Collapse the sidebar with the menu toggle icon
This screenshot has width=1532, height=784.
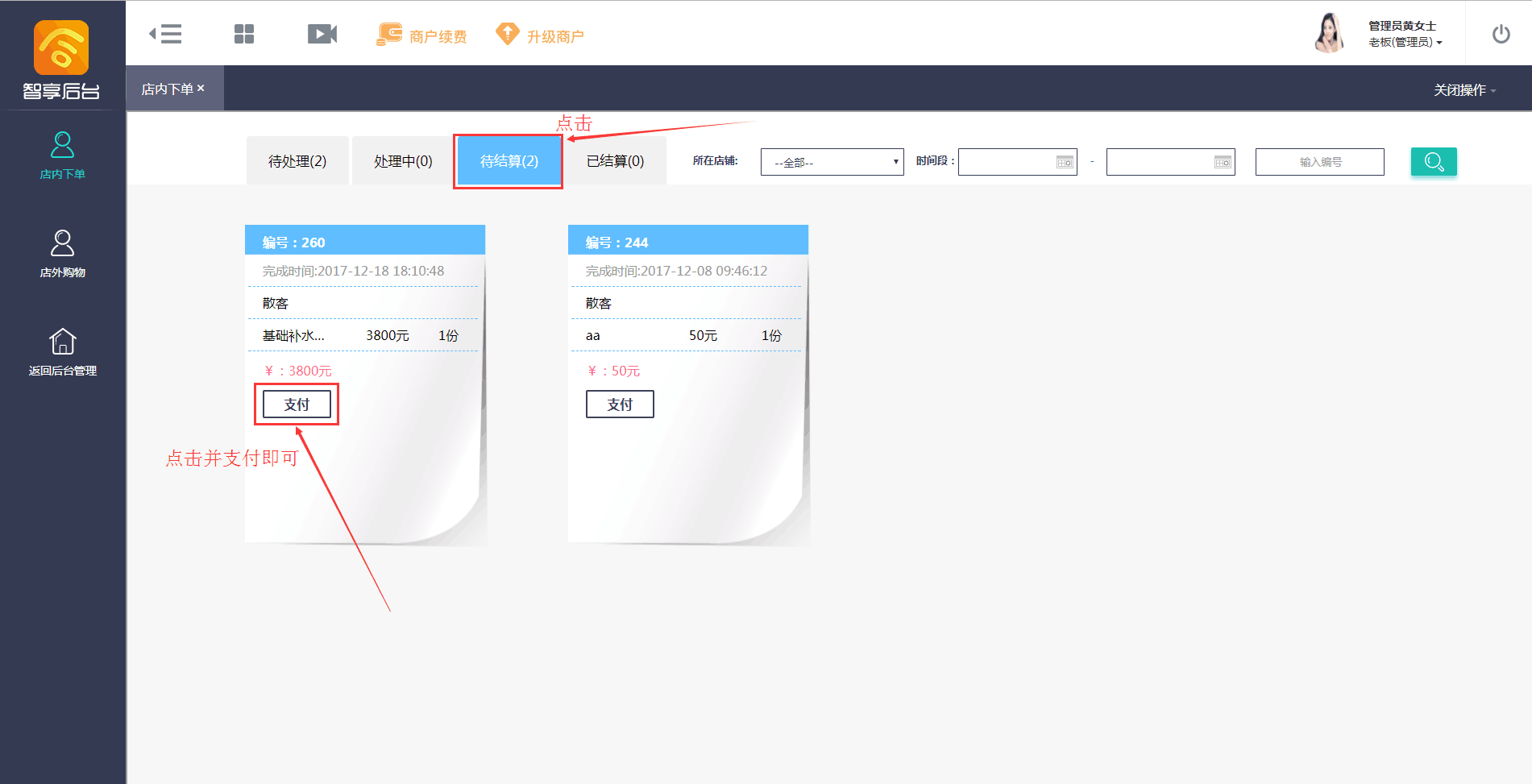(x=165, y=34)
